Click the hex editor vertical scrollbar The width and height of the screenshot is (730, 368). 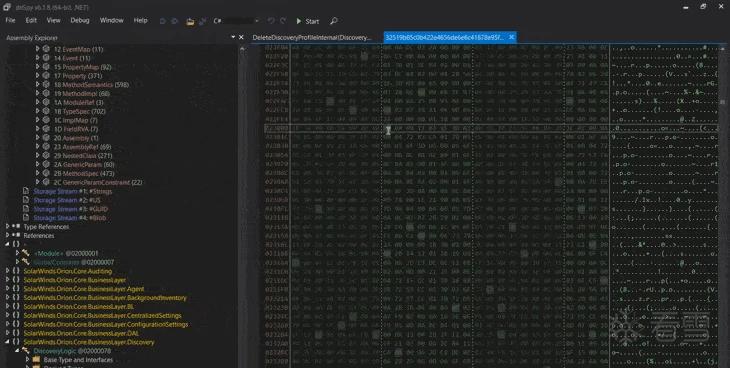[722, 205]
